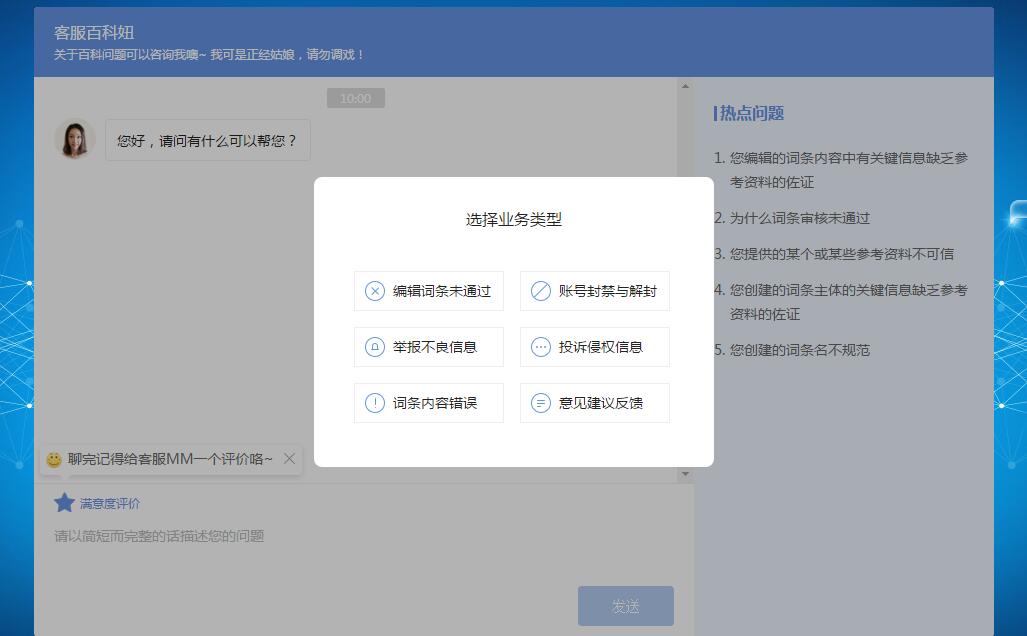Image resolution: width=1027 pixels, height=636 pixels.
Task: Click the bell icon beside 举报不良信息
Action: click(x=374, y=346)
